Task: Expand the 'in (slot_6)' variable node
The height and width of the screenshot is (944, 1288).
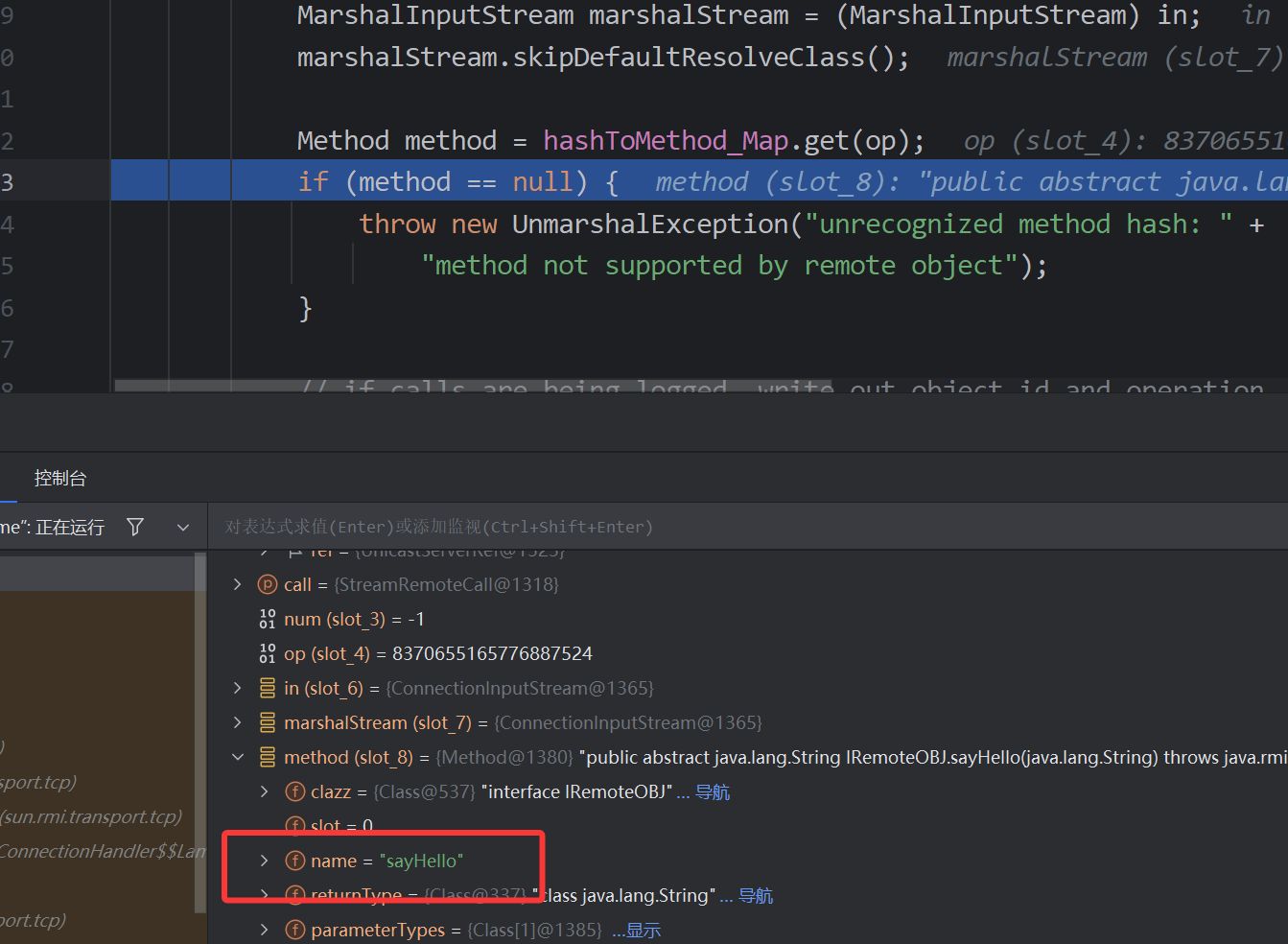Action: click(238, 688)
